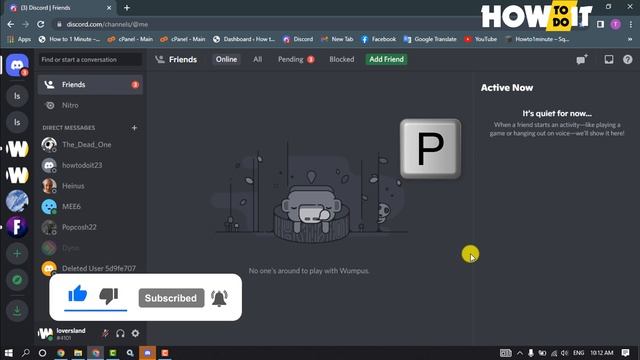Click the Chrome profile avatar
This screenshot has width=640, height=360.
tap(616, 24)
